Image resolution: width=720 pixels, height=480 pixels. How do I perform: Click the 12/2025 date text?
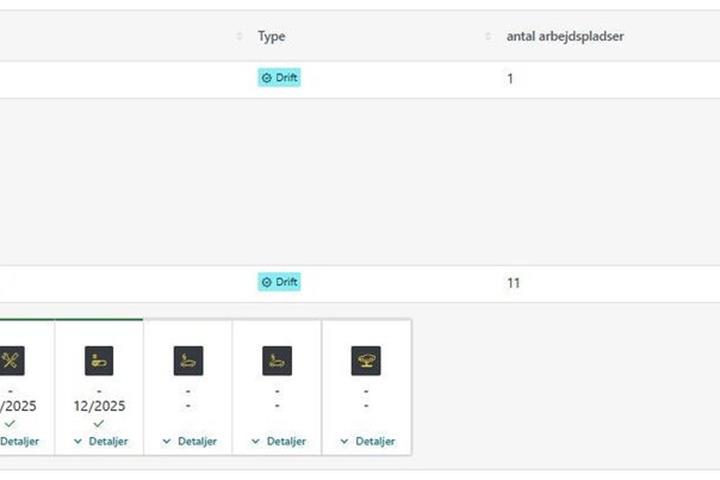click(99, 406)
